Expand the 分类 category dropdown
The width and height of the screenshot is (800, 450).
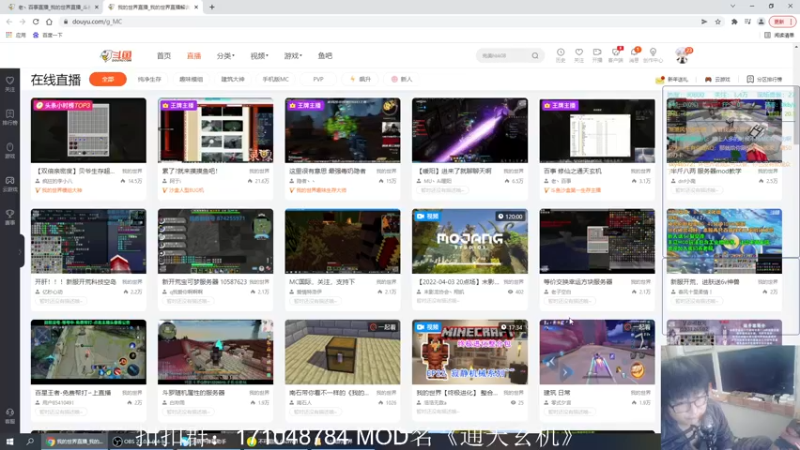tap(225, 56)
